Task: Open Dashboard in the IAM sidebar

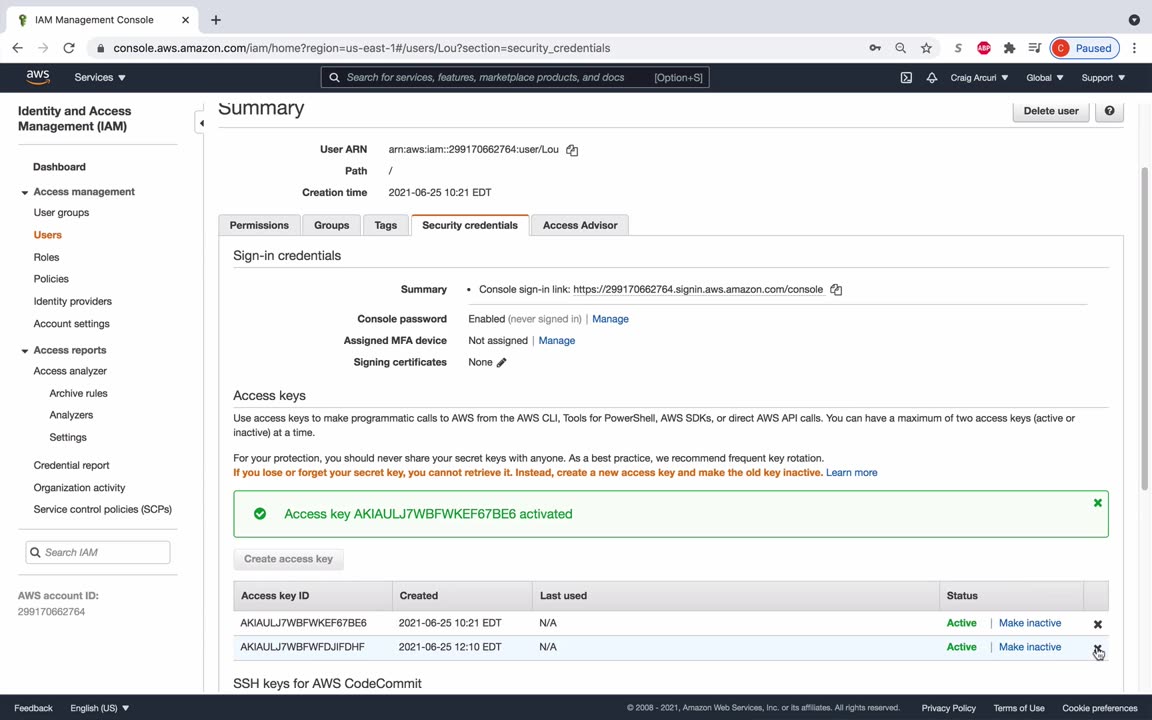Action: [60, 167]
